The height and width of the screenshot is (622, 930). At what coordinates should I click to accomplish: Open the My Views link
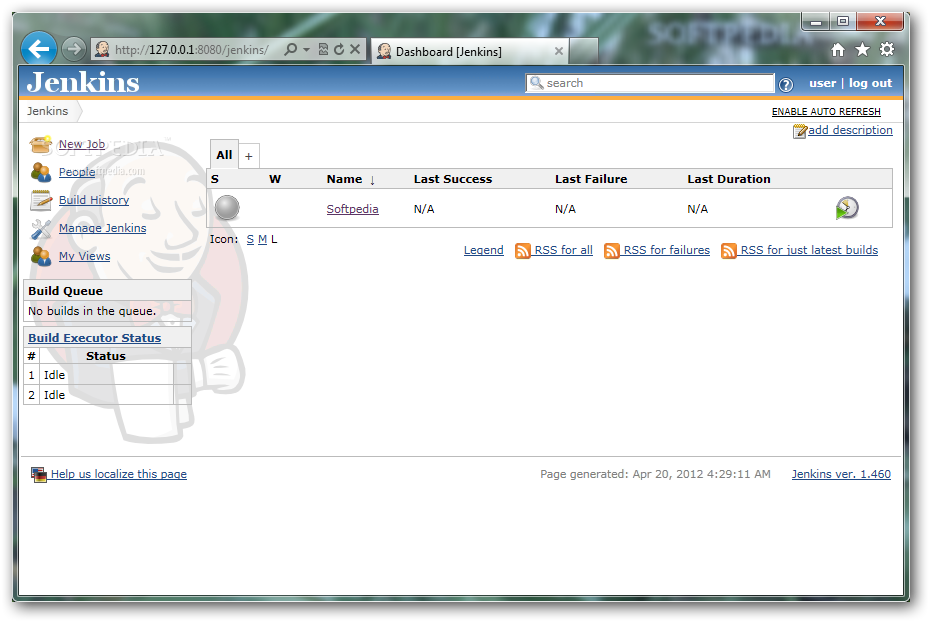pos(84,256)
